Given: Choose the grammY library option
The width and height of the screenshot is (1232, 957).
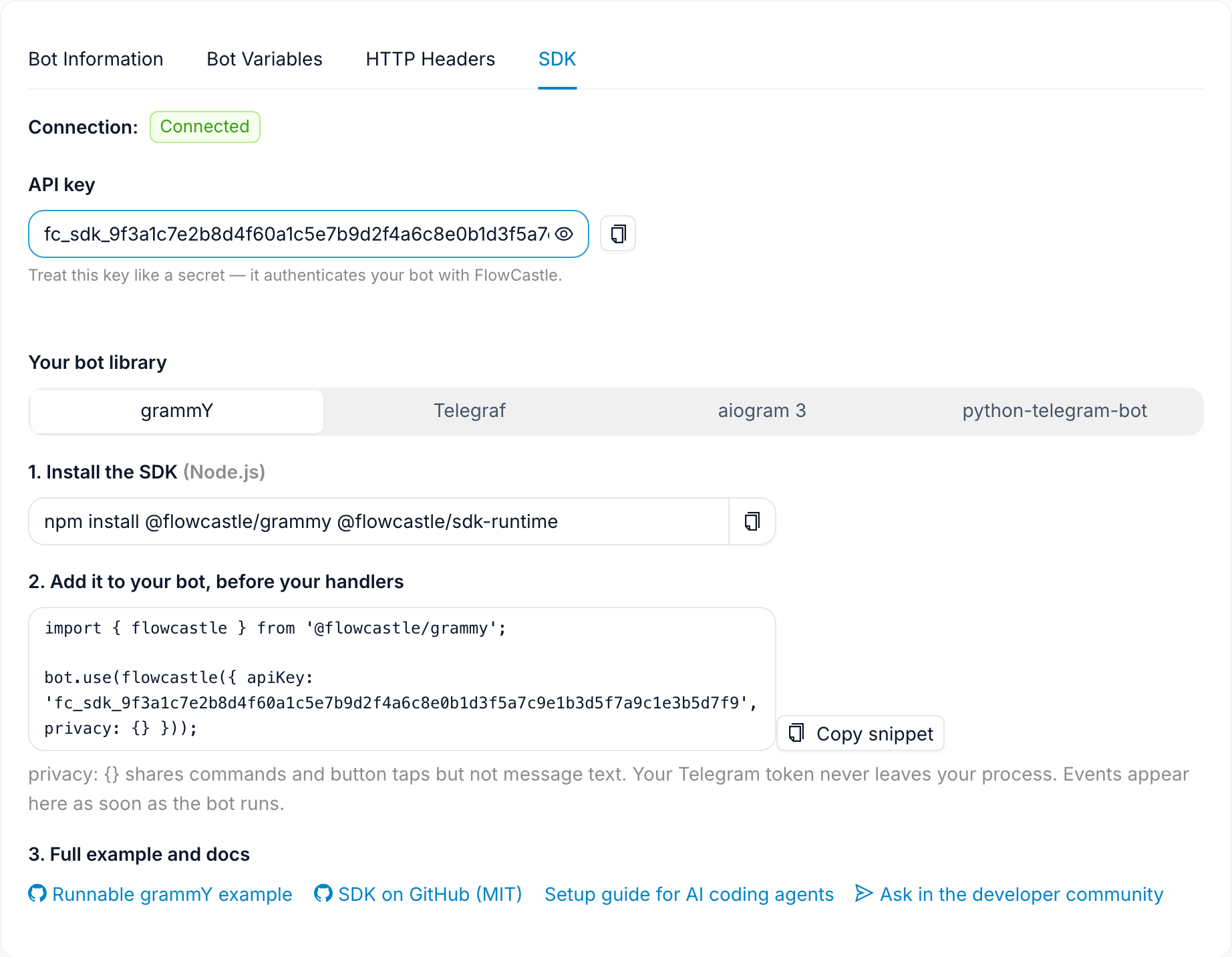Looking at the screenshot, I should [x=177, y=411].
